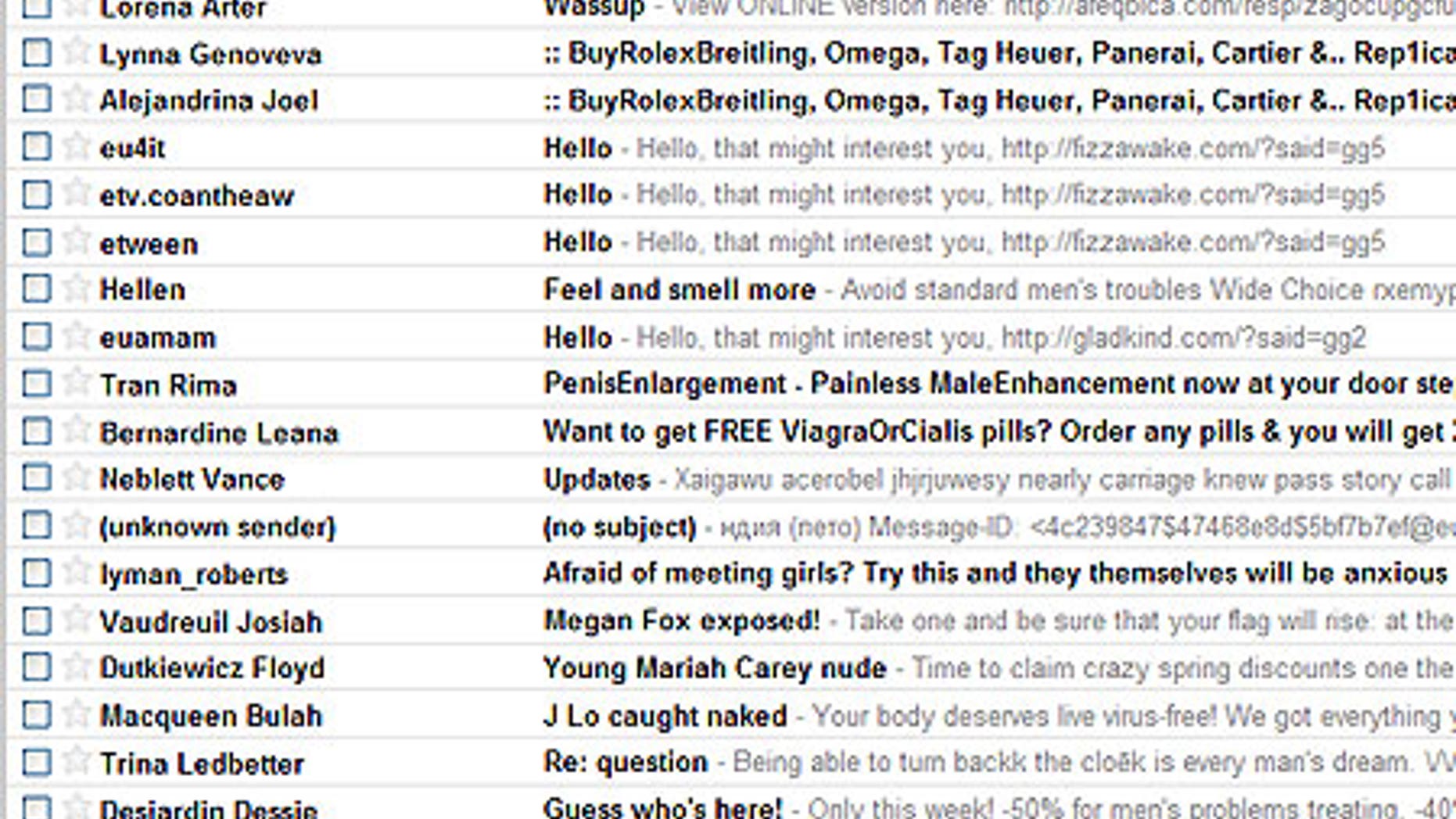Star the email from Lynna Genoveva

click(76, 52)
